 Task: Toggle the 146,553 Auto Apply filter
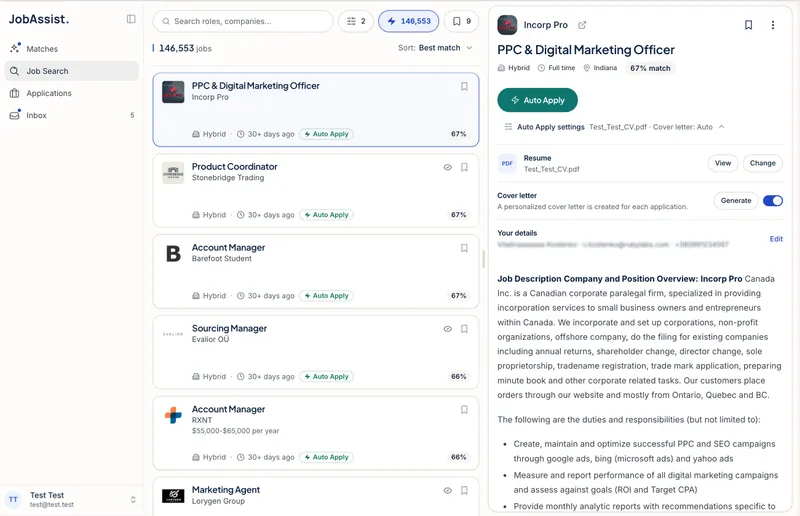[x=409, y=21]
